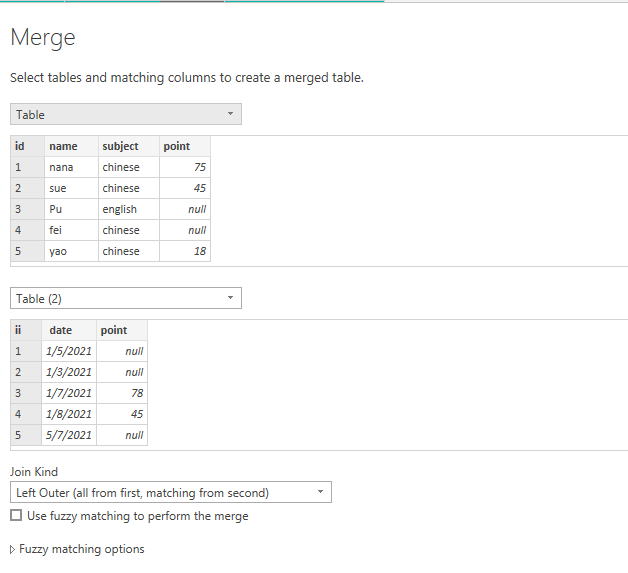This screenshot has height=573, width=628.
Task: Click the date cell 1/5/2021
Action: point(69,351)
